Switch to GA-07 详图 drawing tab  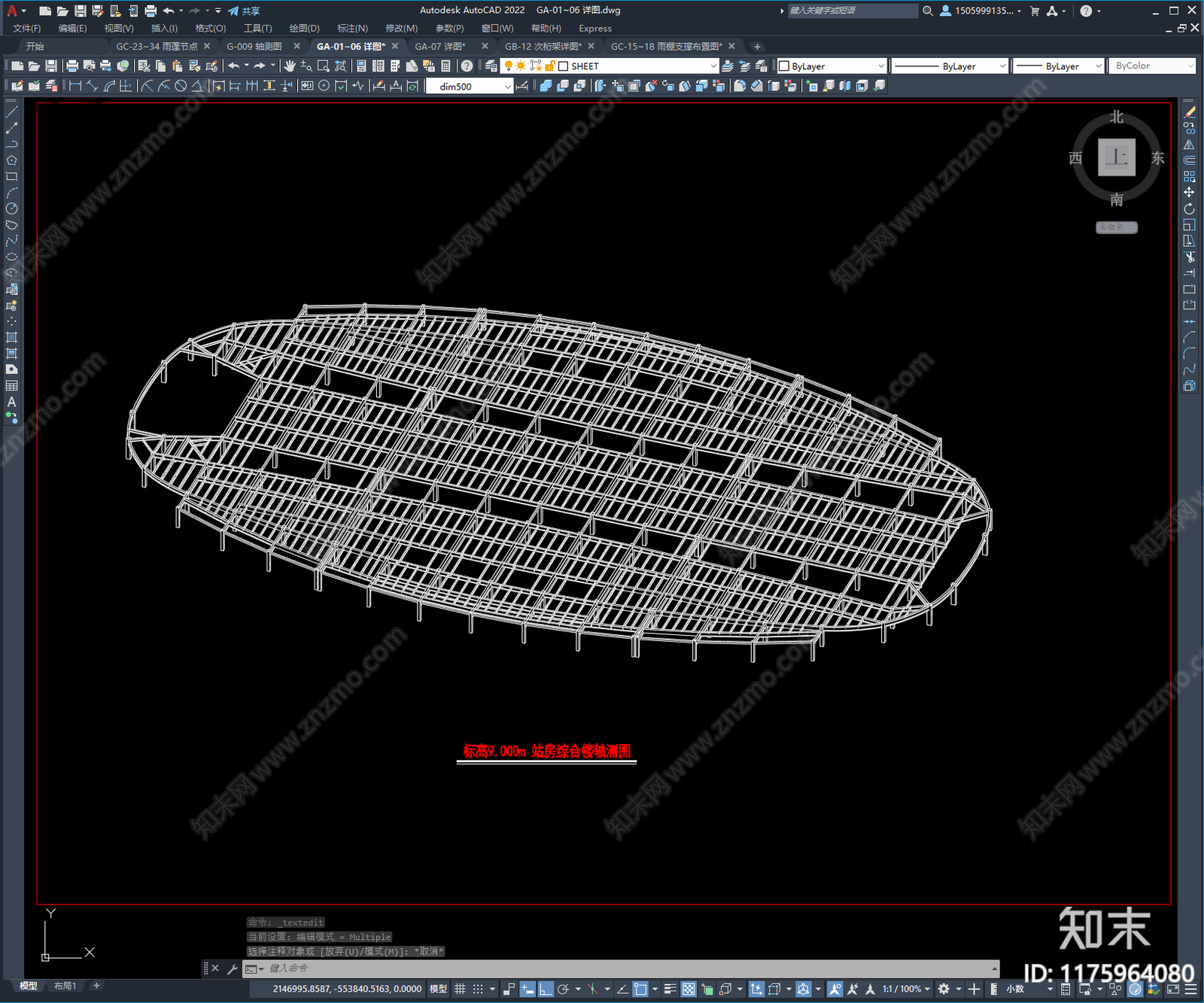[x=440, y=46]
